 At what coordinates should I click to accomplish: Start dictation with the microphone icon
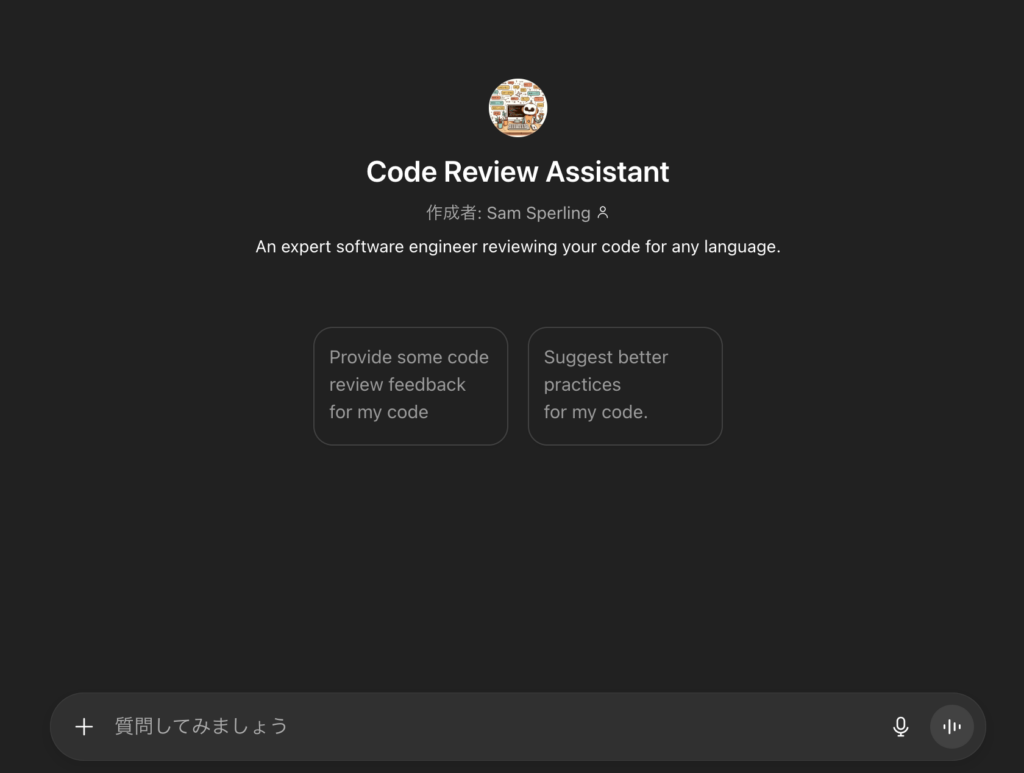pos(900,727)
